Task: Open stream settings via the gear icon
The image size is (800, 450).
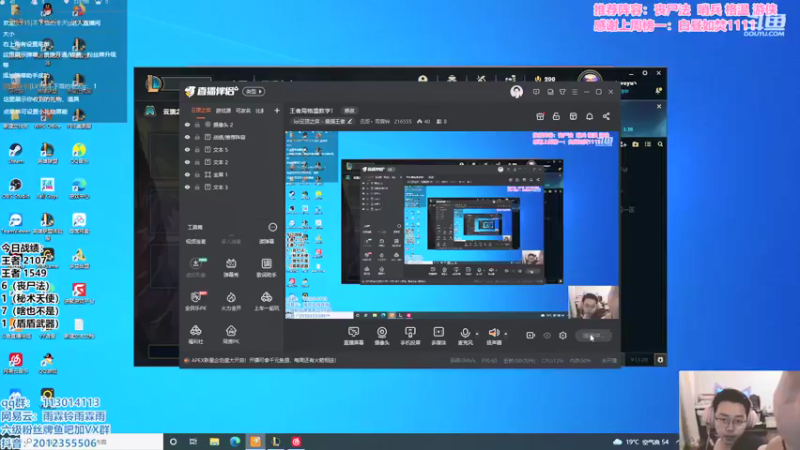Action: pos(563,335)
